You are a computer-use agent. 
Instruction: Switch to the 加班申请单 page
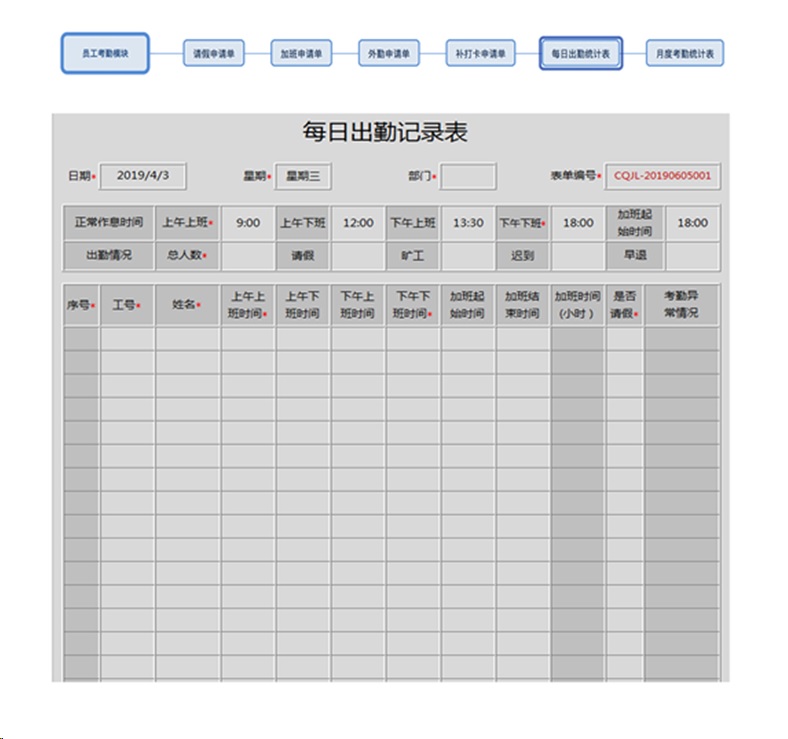(301, 53)
